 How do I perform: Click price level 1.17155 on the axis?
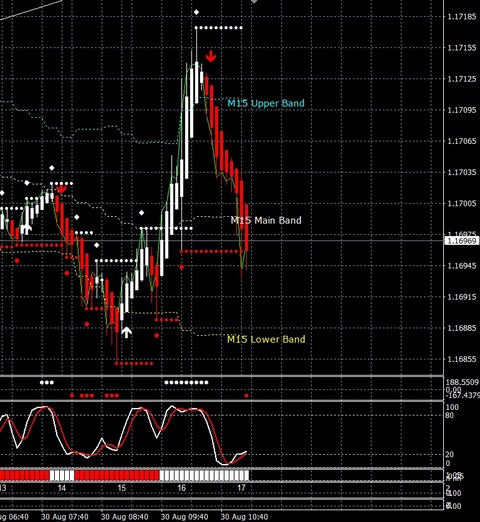(461, 48)
